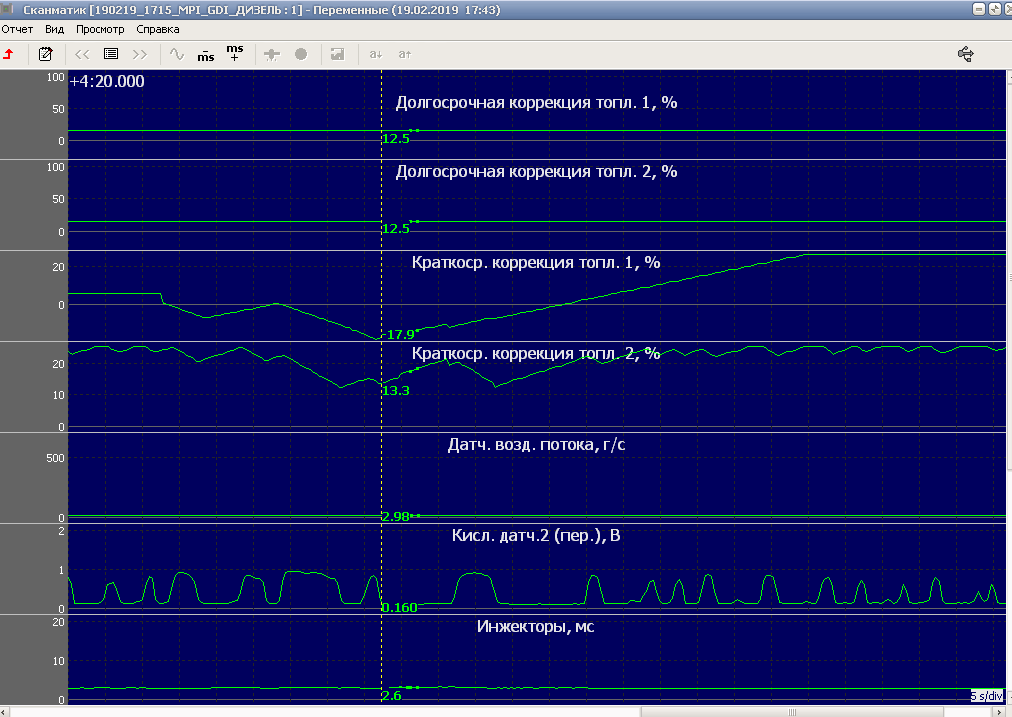1012x717 pixels.
Task: Click the sort descending a↓ icon
Action: point(376,54)
